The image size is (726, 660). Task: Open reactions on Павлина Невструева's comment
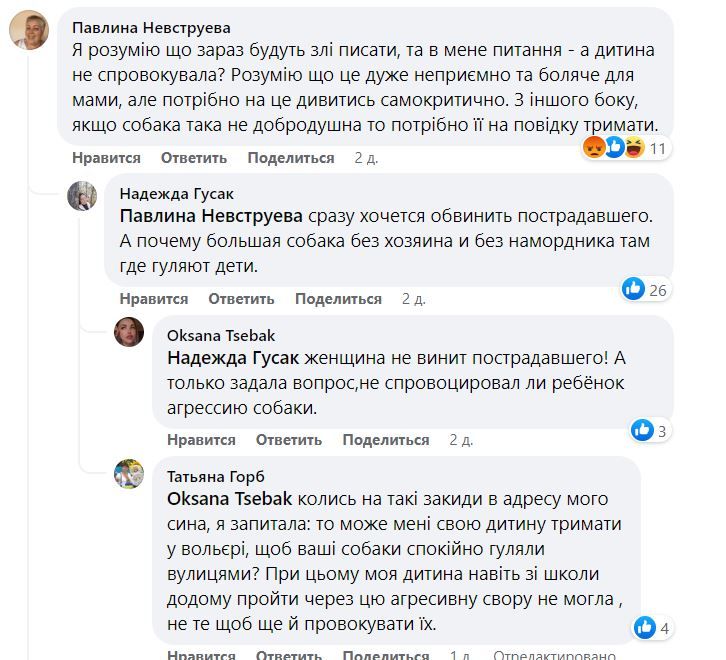[x=625, y=148]
